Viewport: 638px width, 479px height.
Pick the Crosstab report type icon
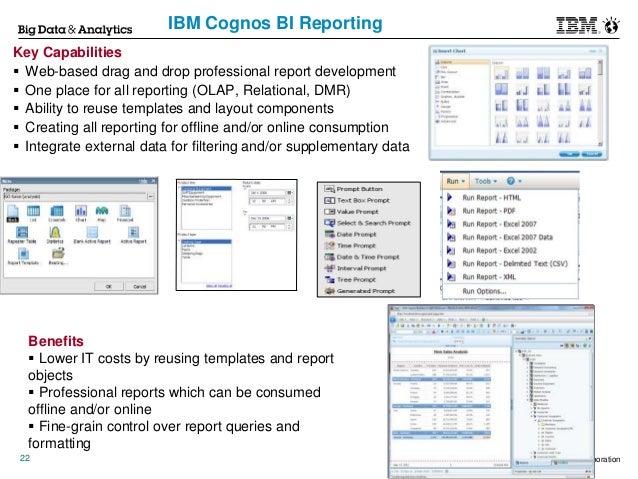[x=57, y=213]
